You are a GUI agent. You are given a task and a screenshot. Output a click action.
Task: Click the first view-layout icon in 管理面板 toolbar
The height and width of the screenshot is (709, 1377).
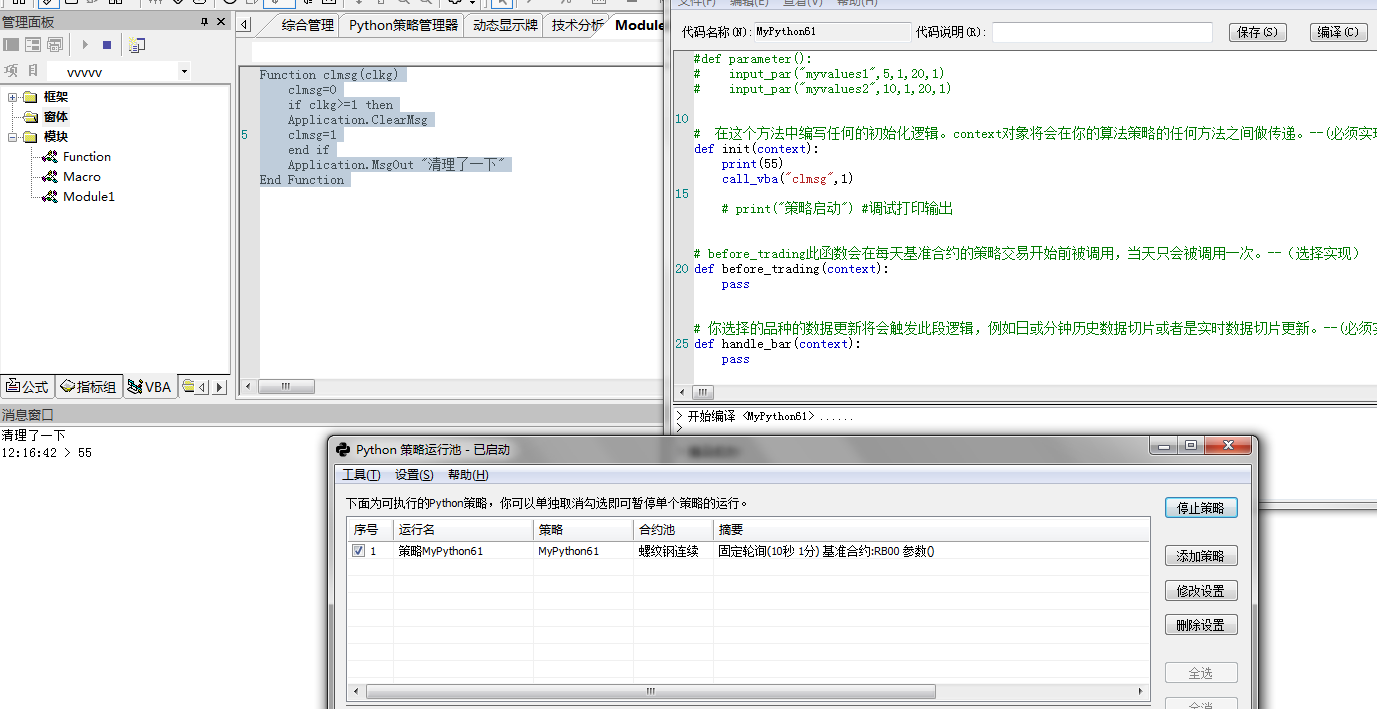[11, 45]
